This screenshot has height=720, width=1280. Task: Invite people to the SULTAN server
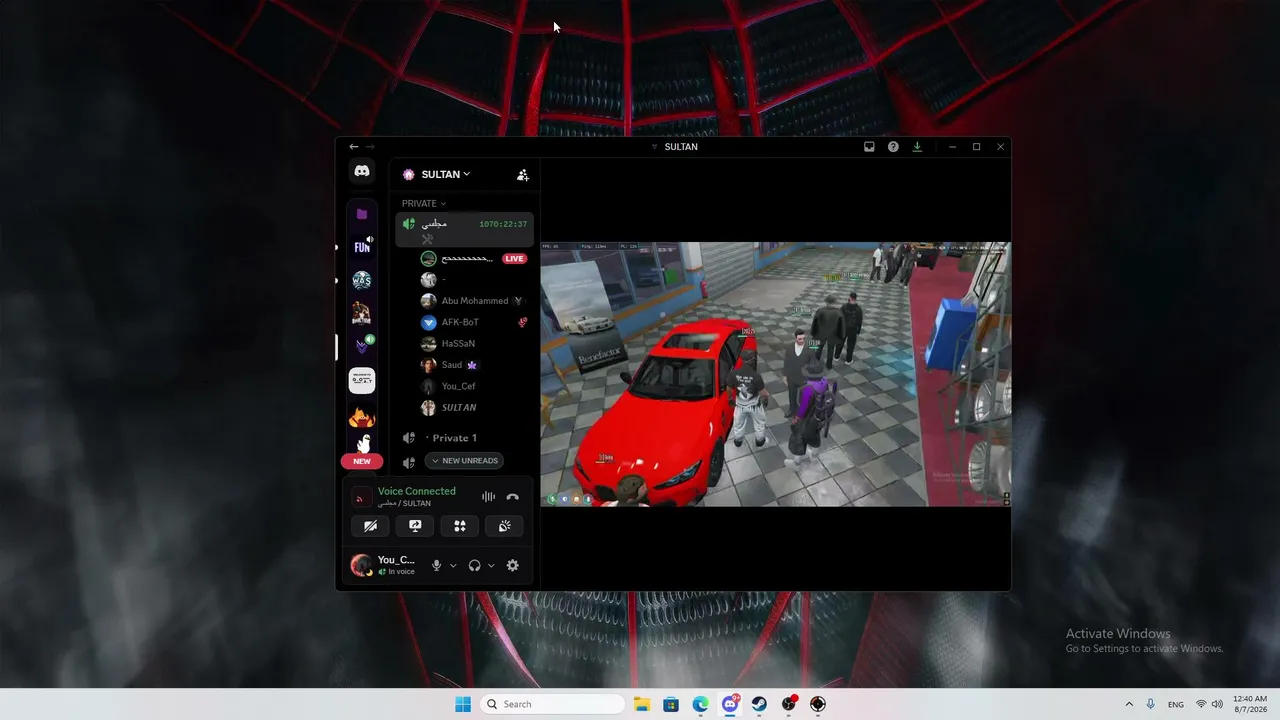tap(522, 174)
